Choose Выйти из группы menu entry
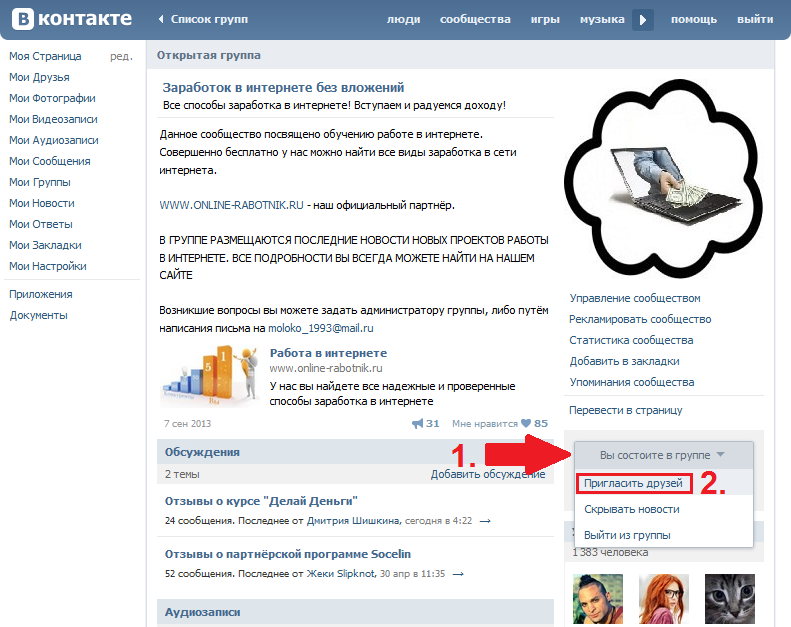 [x=627, y=535]
